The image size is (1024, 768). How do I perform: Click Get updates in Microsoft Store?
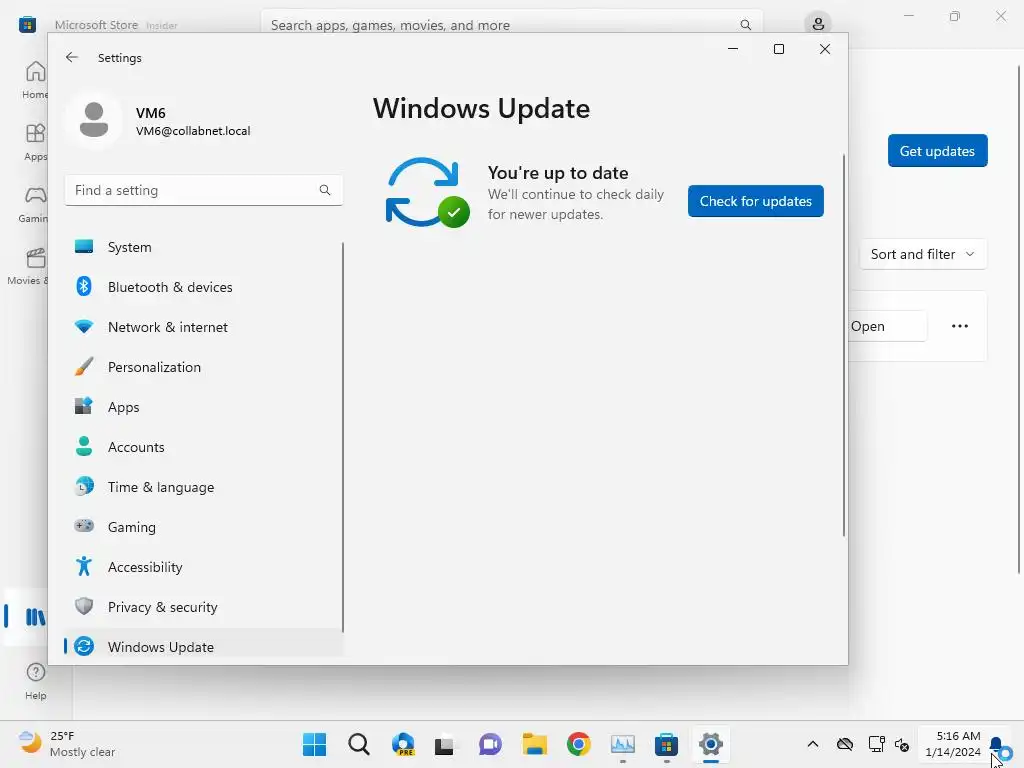937,151
